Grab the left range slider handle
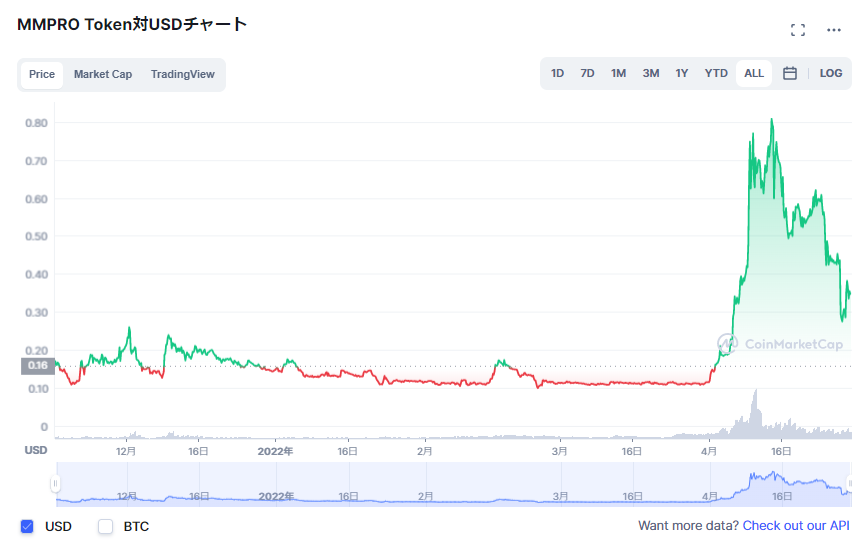Viewport: 868px width, 547px height. tap(55, 483)
